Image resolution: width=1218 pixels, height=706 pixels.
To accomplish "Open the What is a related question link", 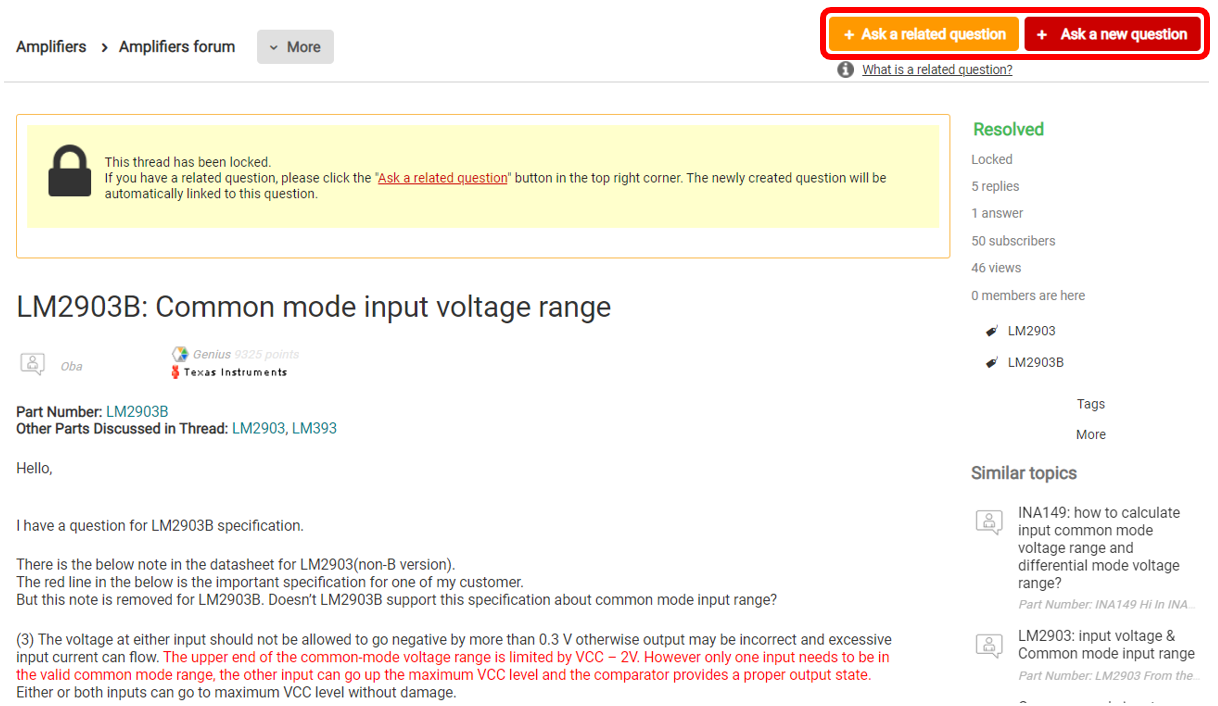I will pos(937,70).
